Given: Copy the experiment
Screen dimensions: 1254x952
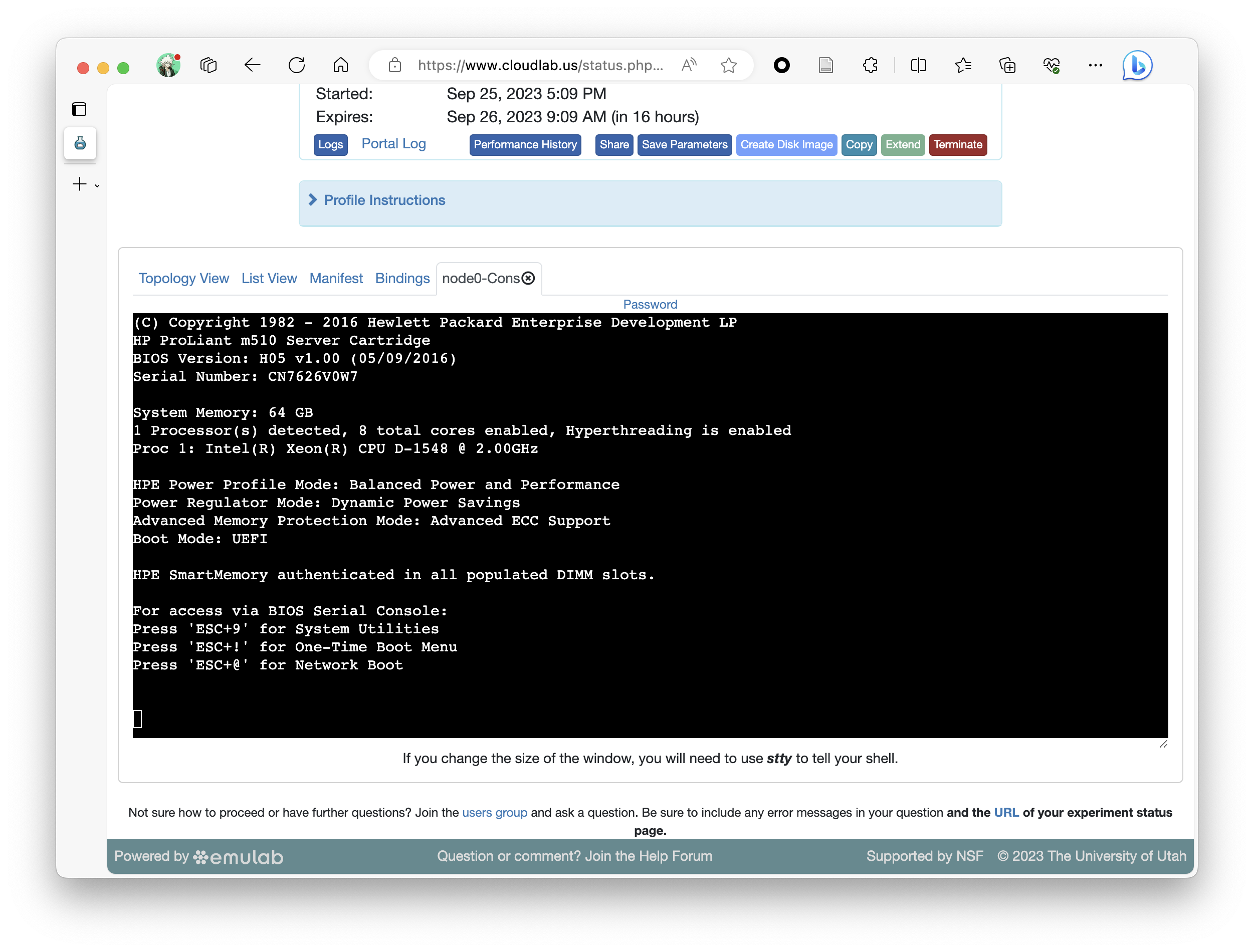Looking at the screenshot, I should (x=859, y=144).
